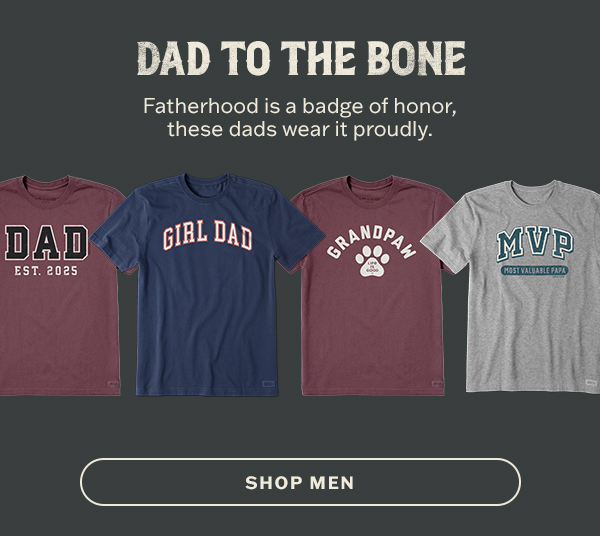The height and width of the screenshot is (536, 600).
Task: View the maroon Grandpaw t-shirt
Action: pos(372,285)
